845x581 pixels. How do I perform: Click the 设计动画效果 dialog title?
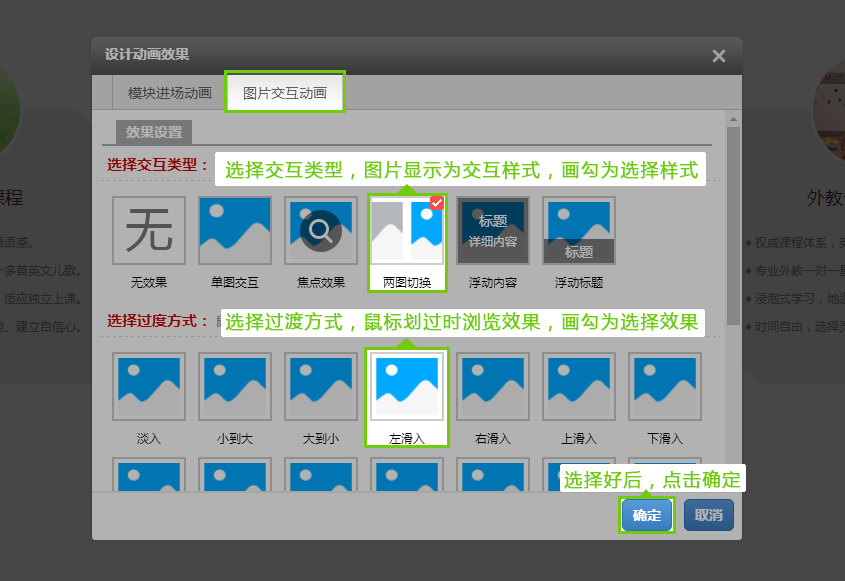tap(147, 54)
